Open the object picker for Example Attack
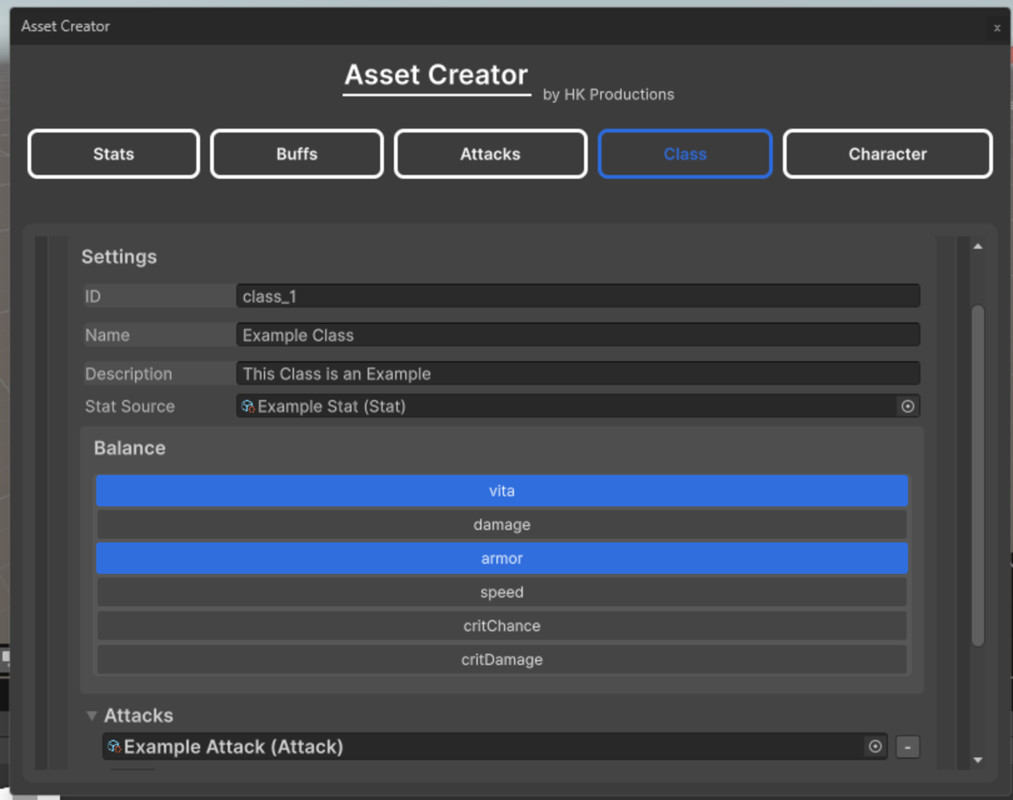 874,746
